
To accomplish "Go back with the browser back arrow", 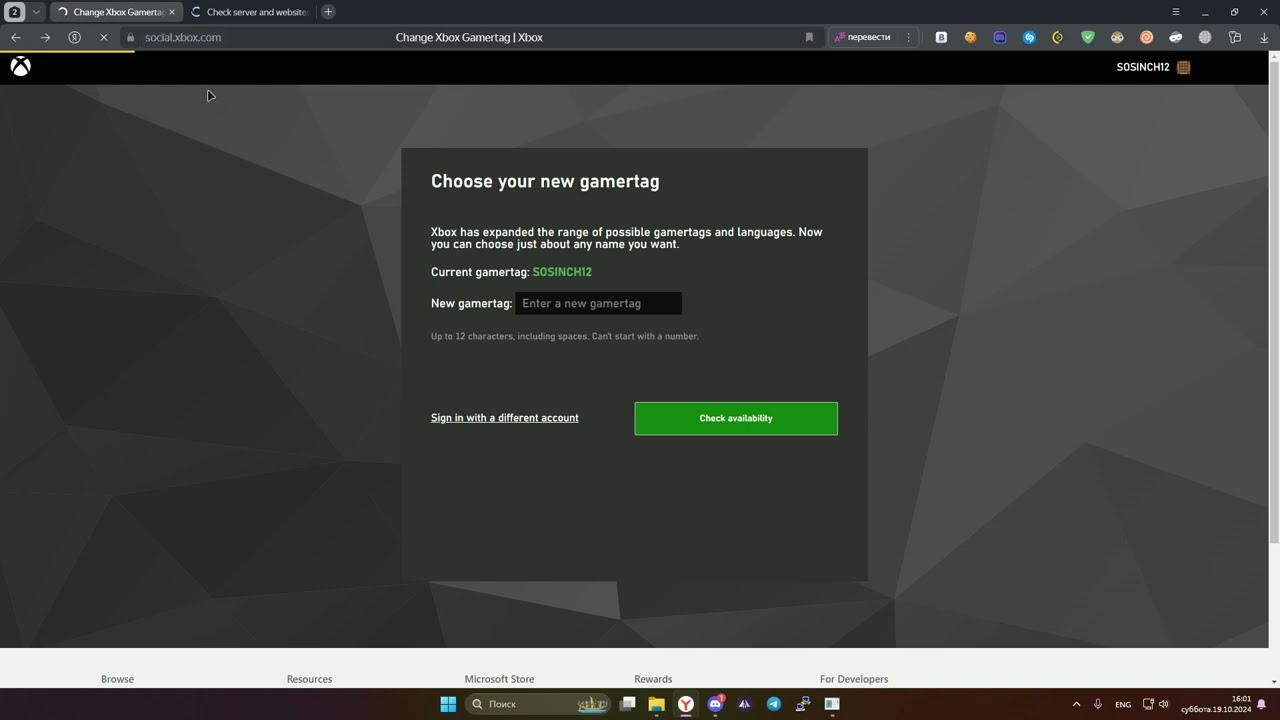I will (x=16, y=37).
